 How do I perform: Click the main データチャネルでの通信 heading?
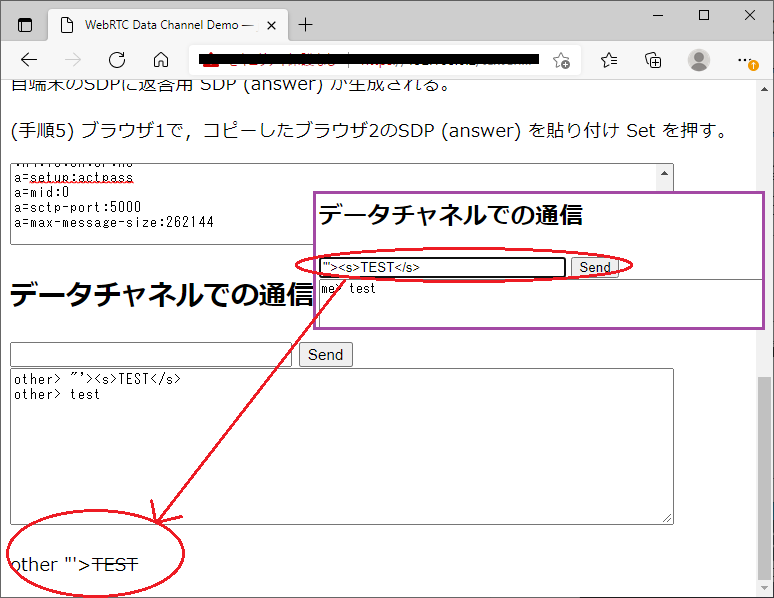161,295
